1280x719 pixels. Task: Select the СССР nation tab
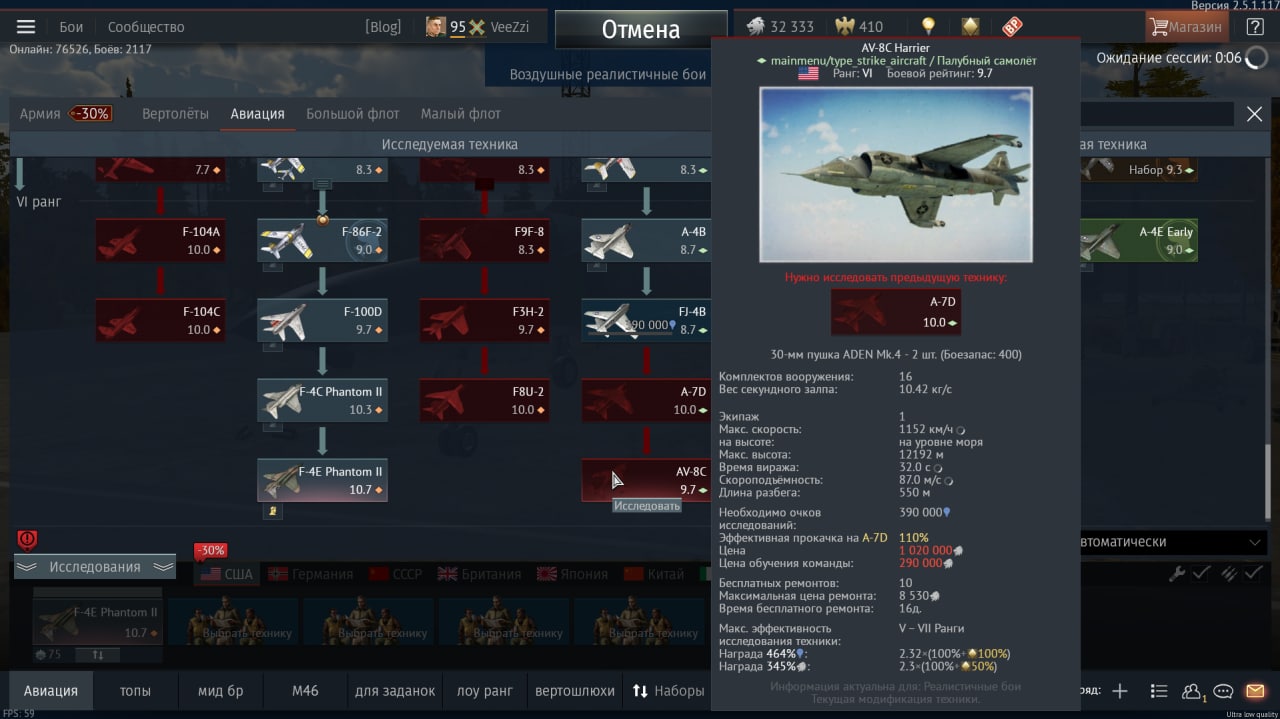[396, 574]
